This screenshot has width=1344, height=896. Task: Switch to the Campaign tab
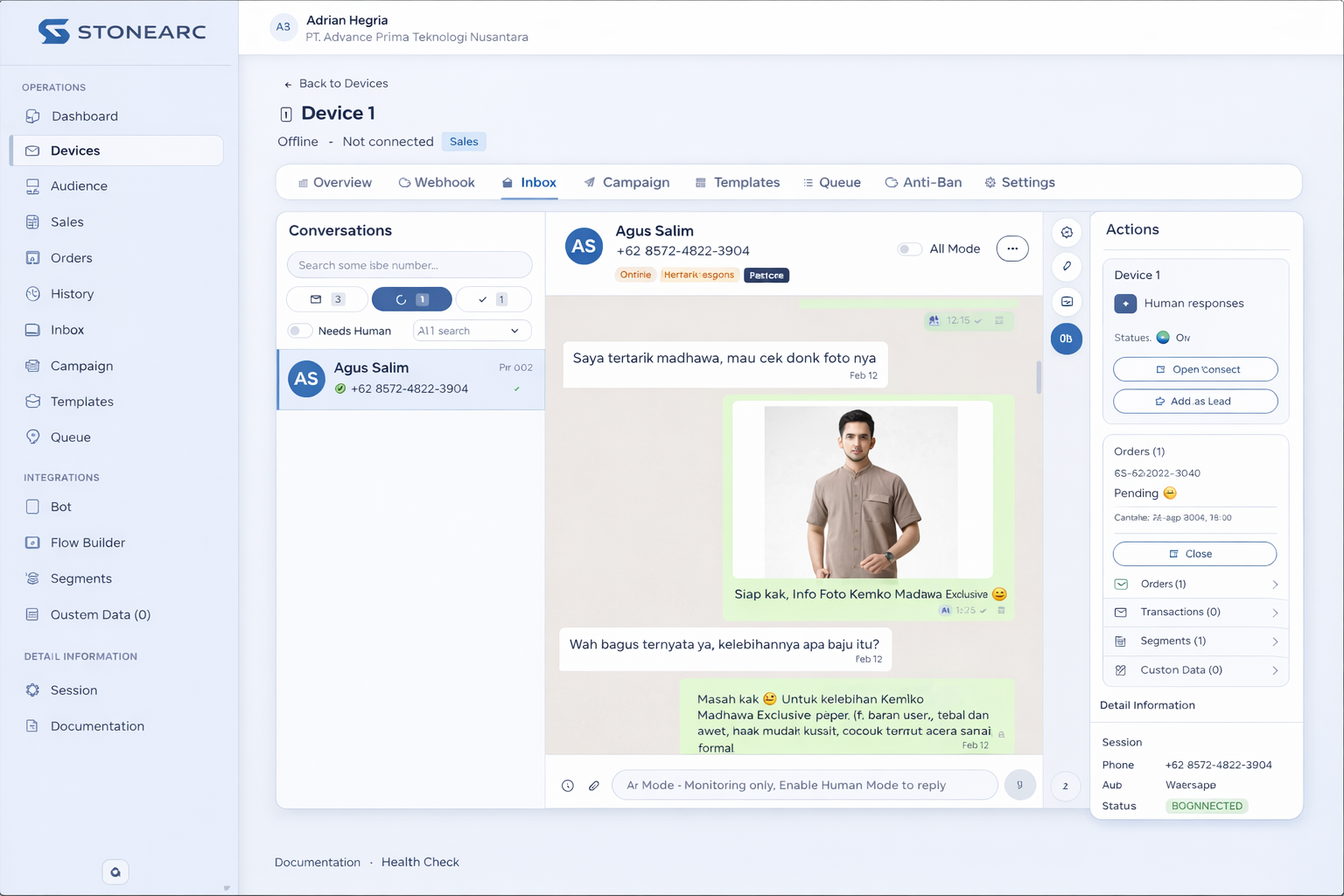tap(626, 182)
